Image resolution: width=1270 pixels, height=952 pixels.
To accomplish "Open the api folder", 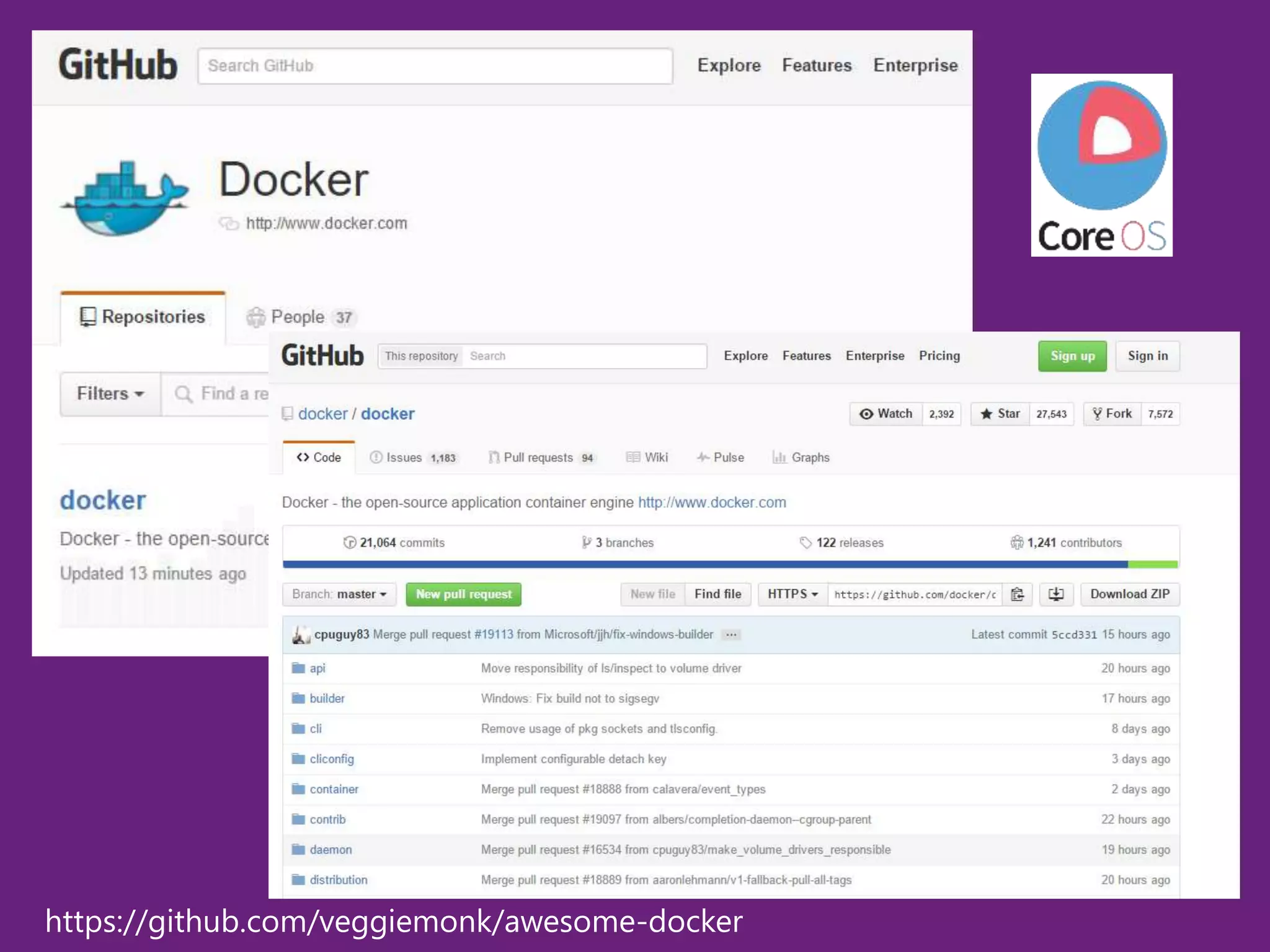I will pyautogui.click(x=317, y=668).
